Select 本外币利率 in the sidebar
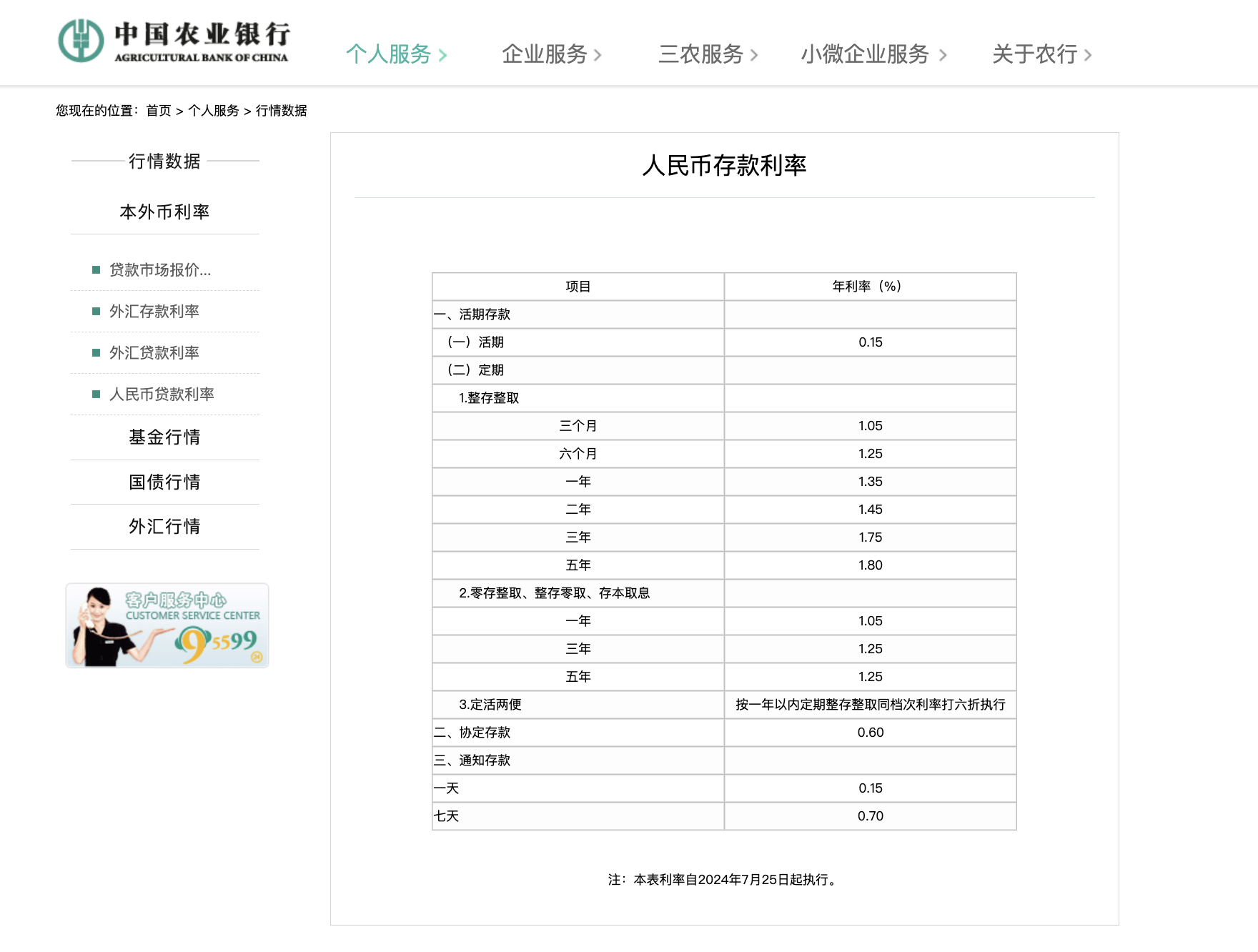Image resolution: width=1258 pixels, height=952 pixels. point(164,212)
